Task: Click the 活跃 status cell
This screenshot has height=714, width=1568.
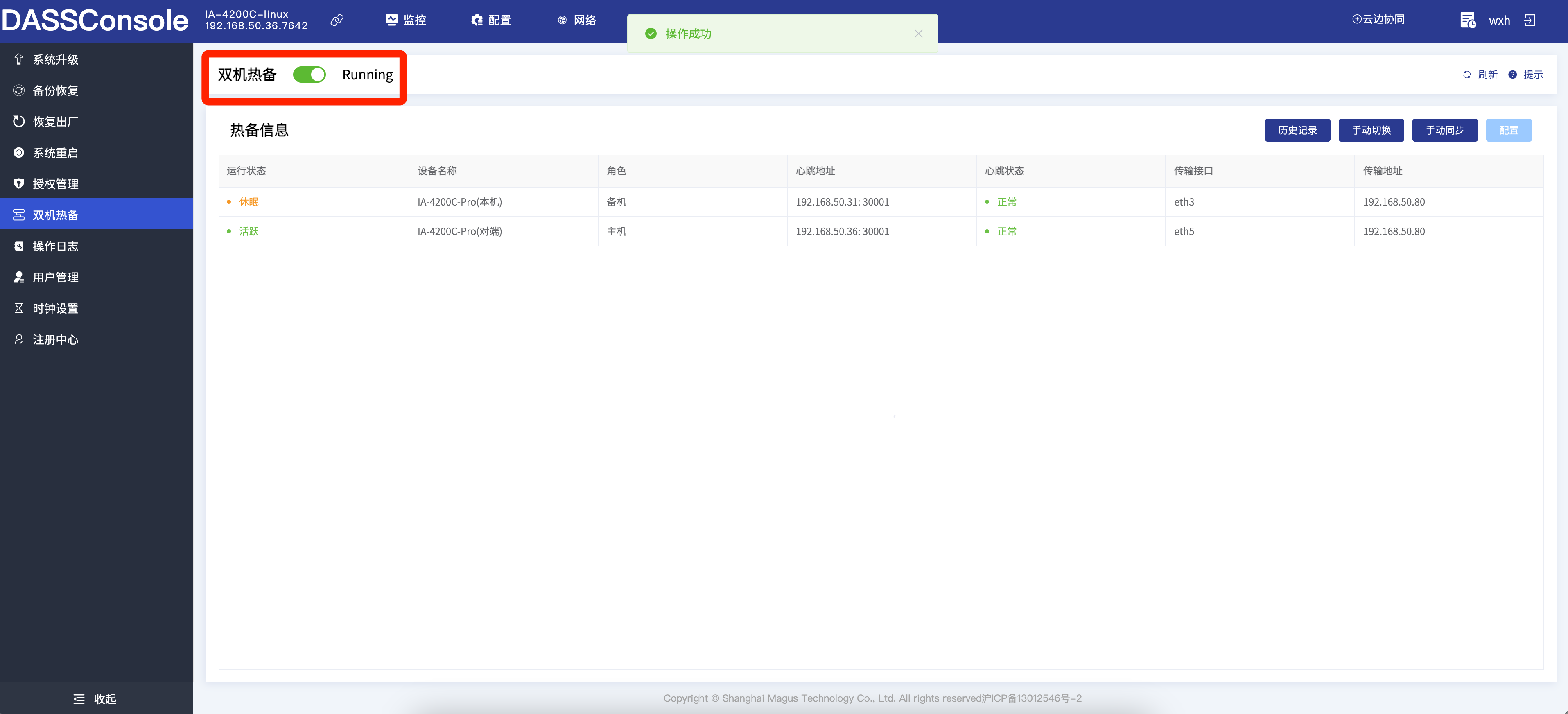Action: 313,230
